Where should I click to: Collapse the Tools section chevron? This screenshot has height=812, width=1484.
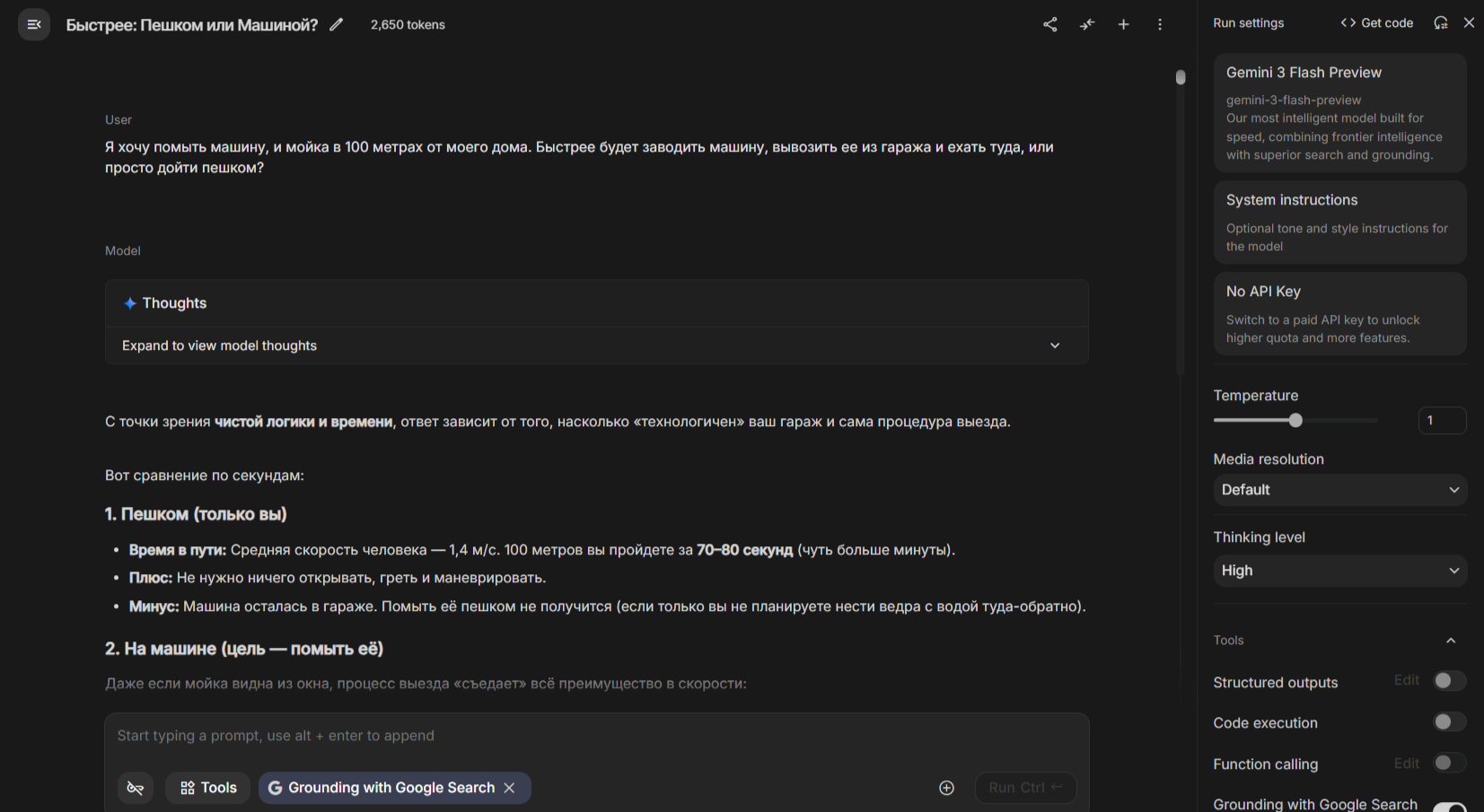click(1451, 640)
